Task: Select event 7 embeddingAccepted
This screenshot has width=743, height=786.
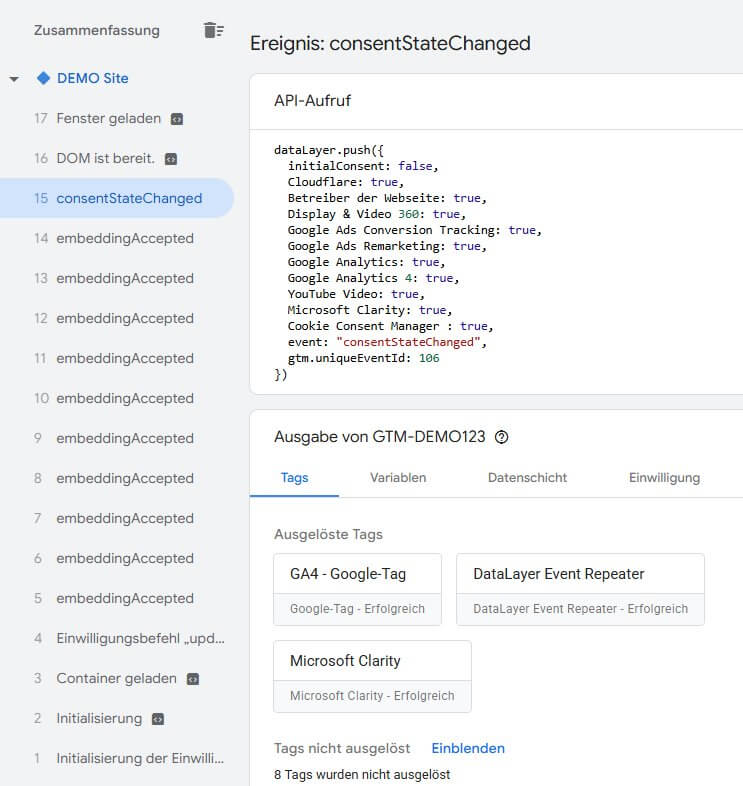Action: tap(117, 518)
